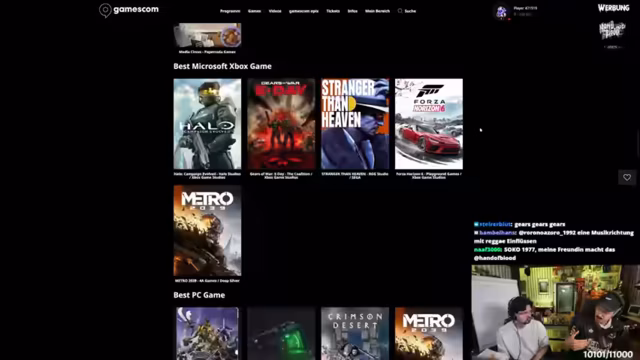Click the Media Crows thumbnail at top
Viewport: 640px width, 360px height.
click(207, 35)
